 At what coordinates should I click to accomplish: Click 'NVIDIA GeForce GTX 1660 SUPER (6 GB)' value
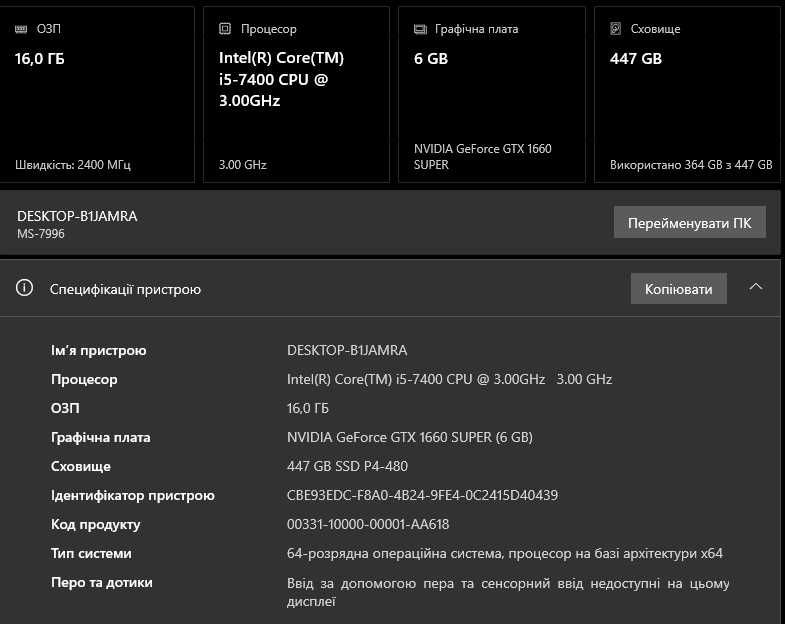pyautogui.click(x=410, y=437)
